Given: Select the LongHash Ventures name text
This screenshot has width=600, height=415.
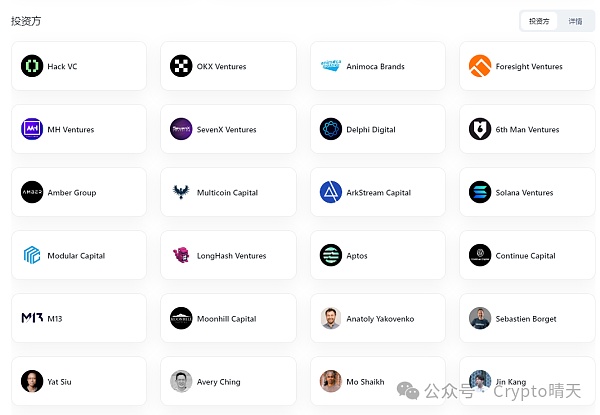Looking at the screenshot, I should [x=232, y=256].
